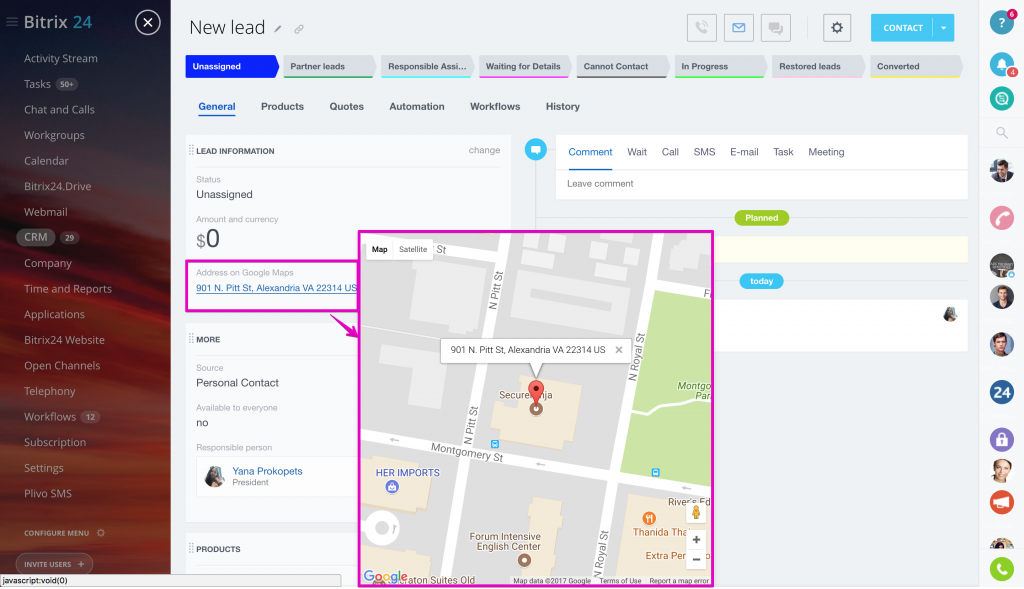Open Terms of Use on the map

(x=620, y=581)
